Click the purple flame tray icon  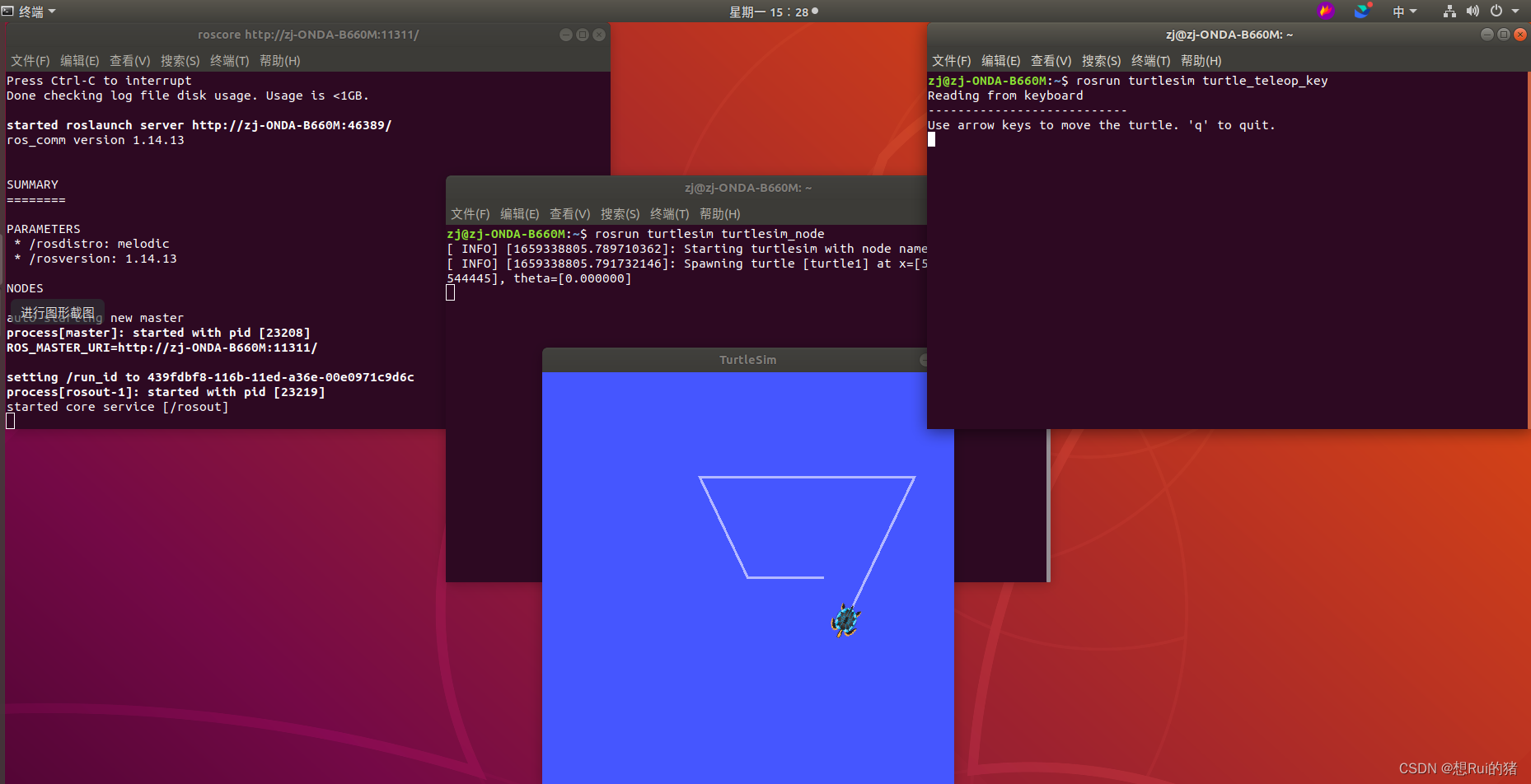(x=1326, y=11)
